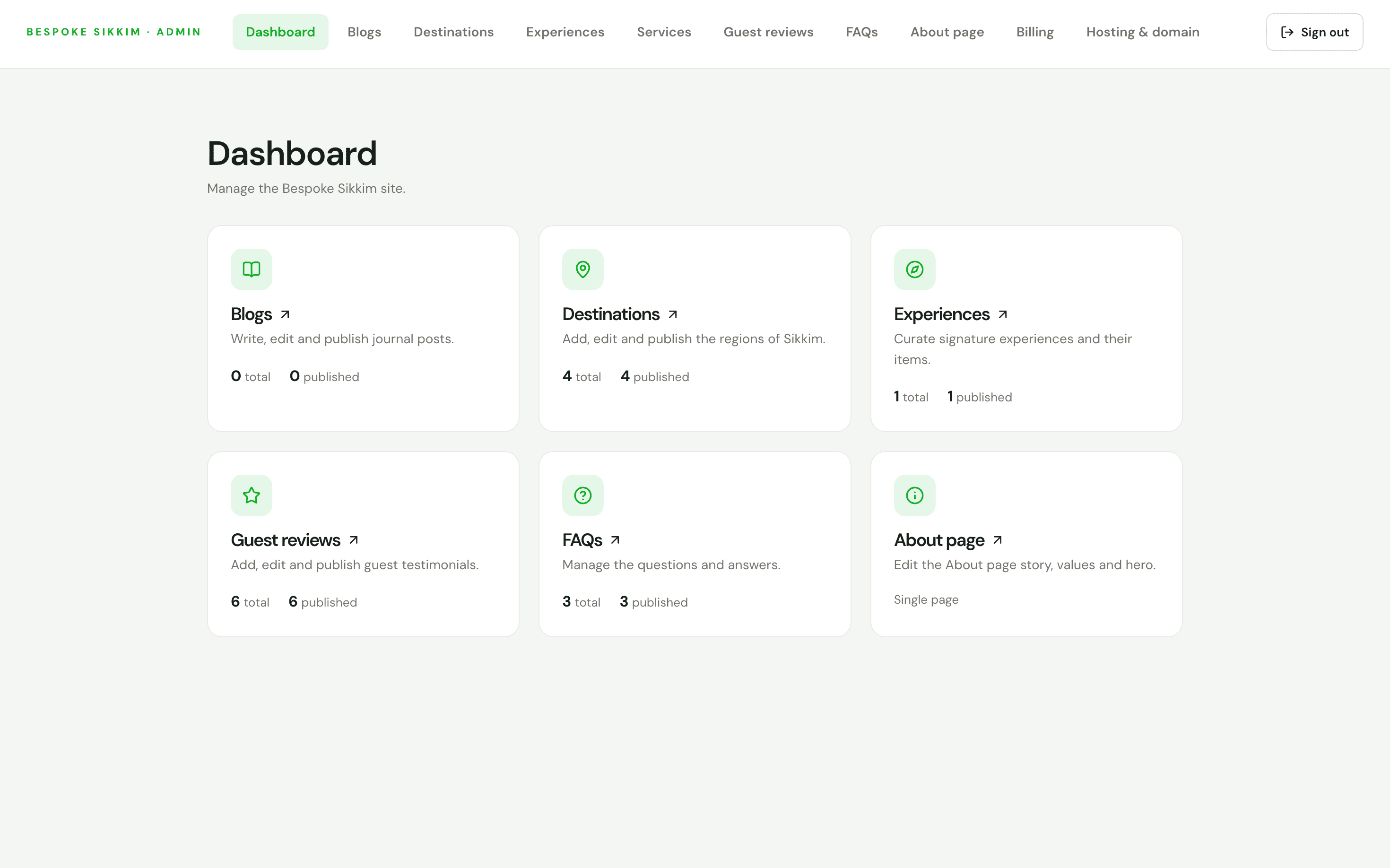The height and width of the screenshot is (868, 1390).
Task: Click "3 published" in FAQs card
Action: pos(653,602)
